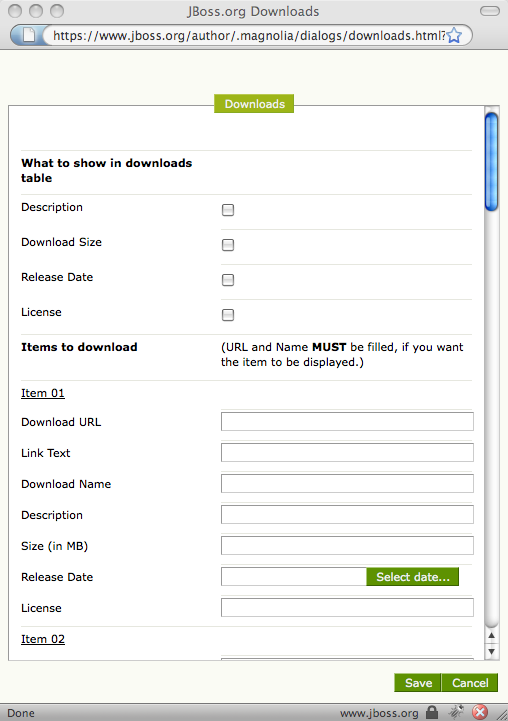
Task: Click the toolbar toggle pill in title bar
Action: tap(490, 11)
